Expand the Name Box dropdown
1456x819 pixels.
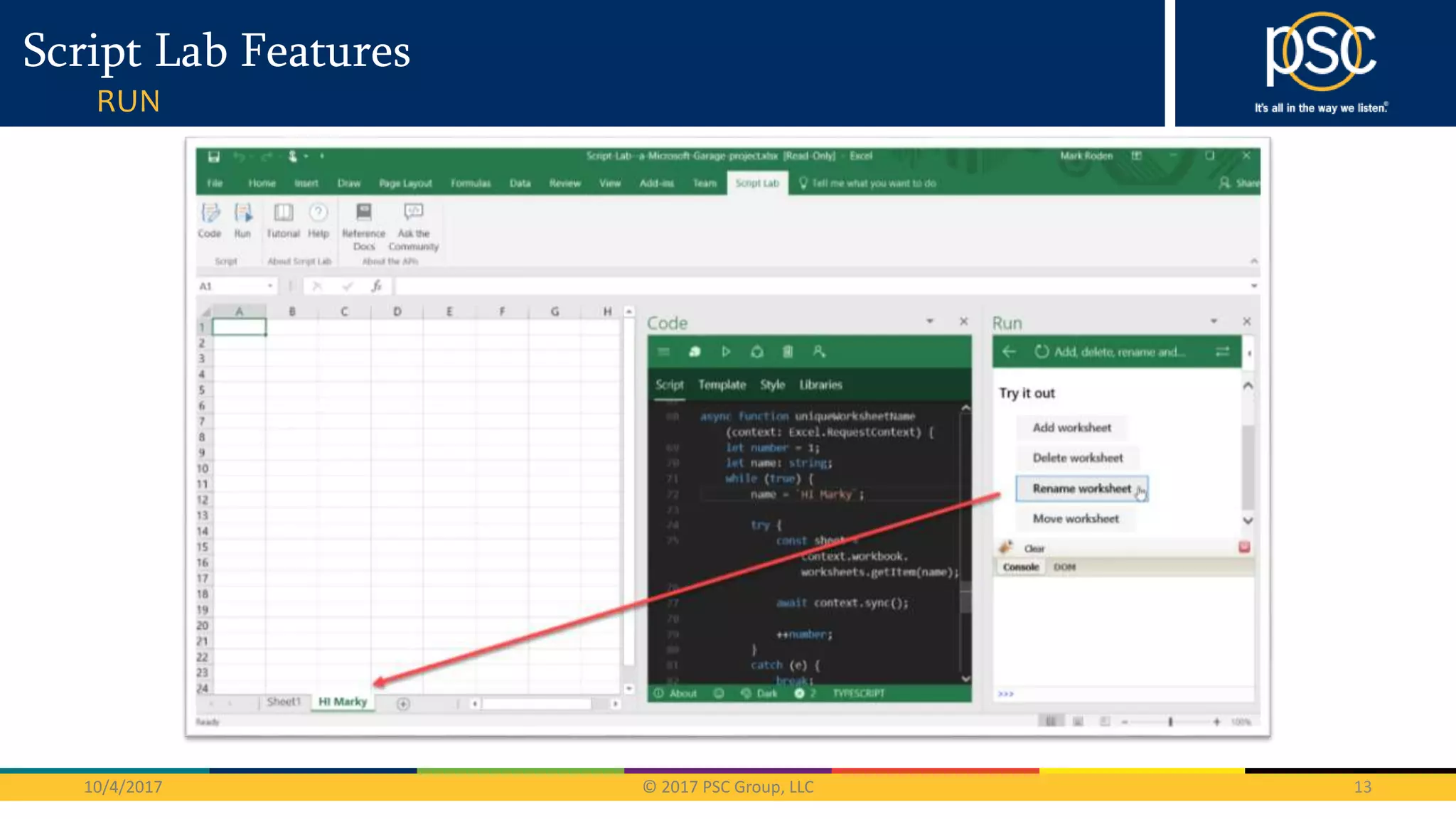click(270, 287)
